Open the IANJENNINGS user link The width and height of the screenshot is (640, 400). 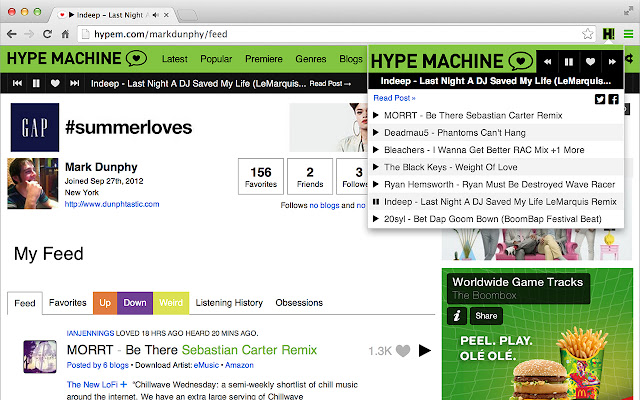90,333
